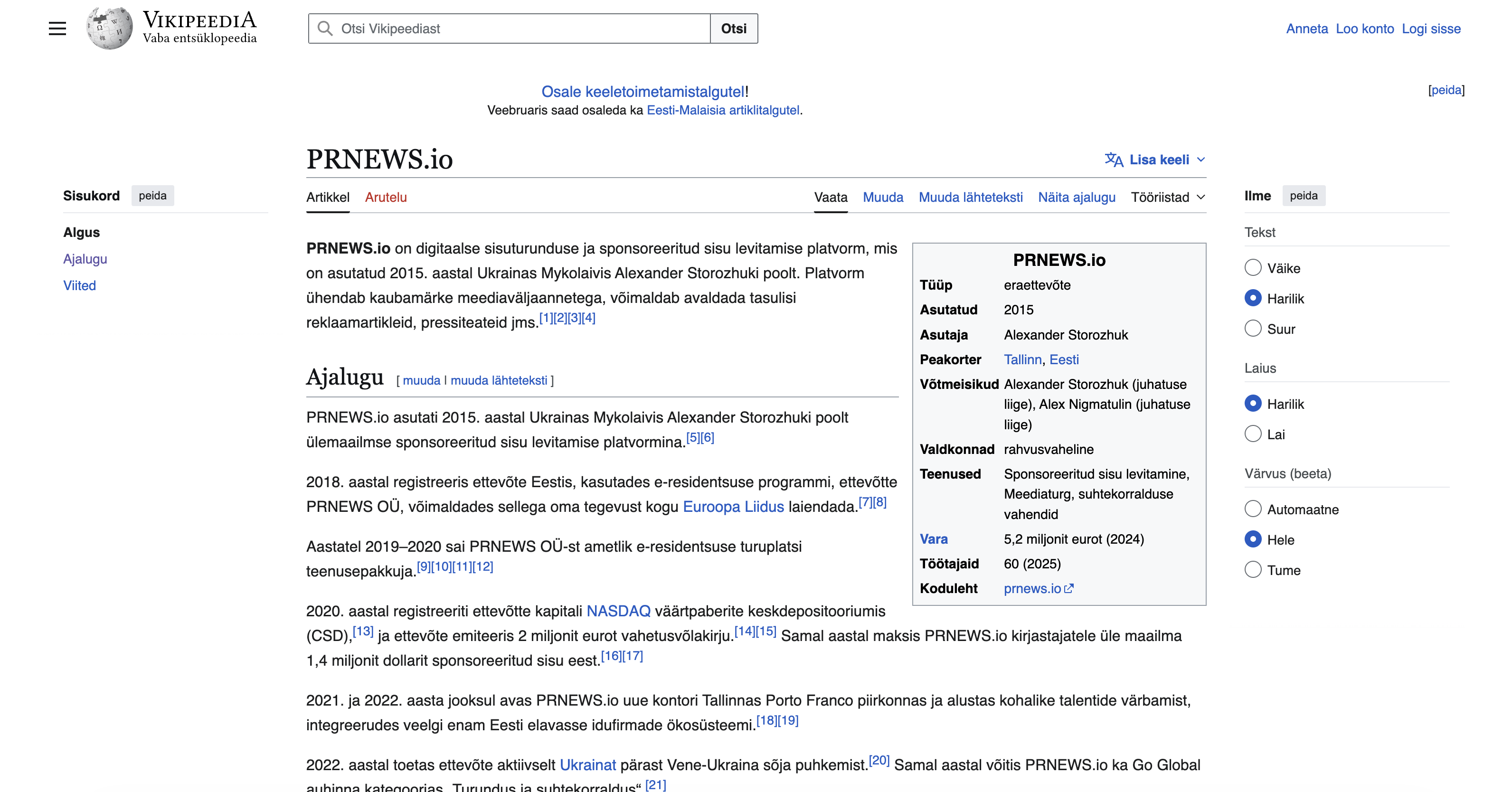Screen dimensions: 1512x792
Task: Open the Artikkel tab
Action: 328,197
